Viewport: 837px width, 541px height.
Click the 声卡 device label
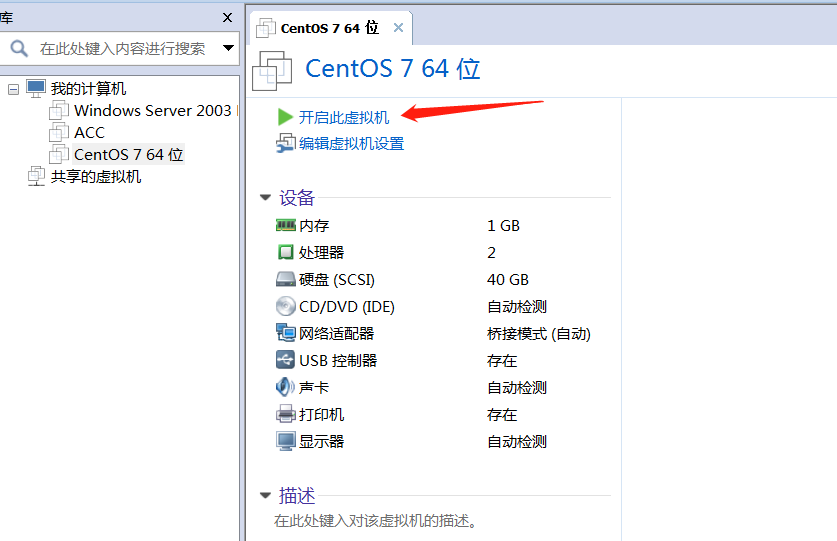coord(314,387)
